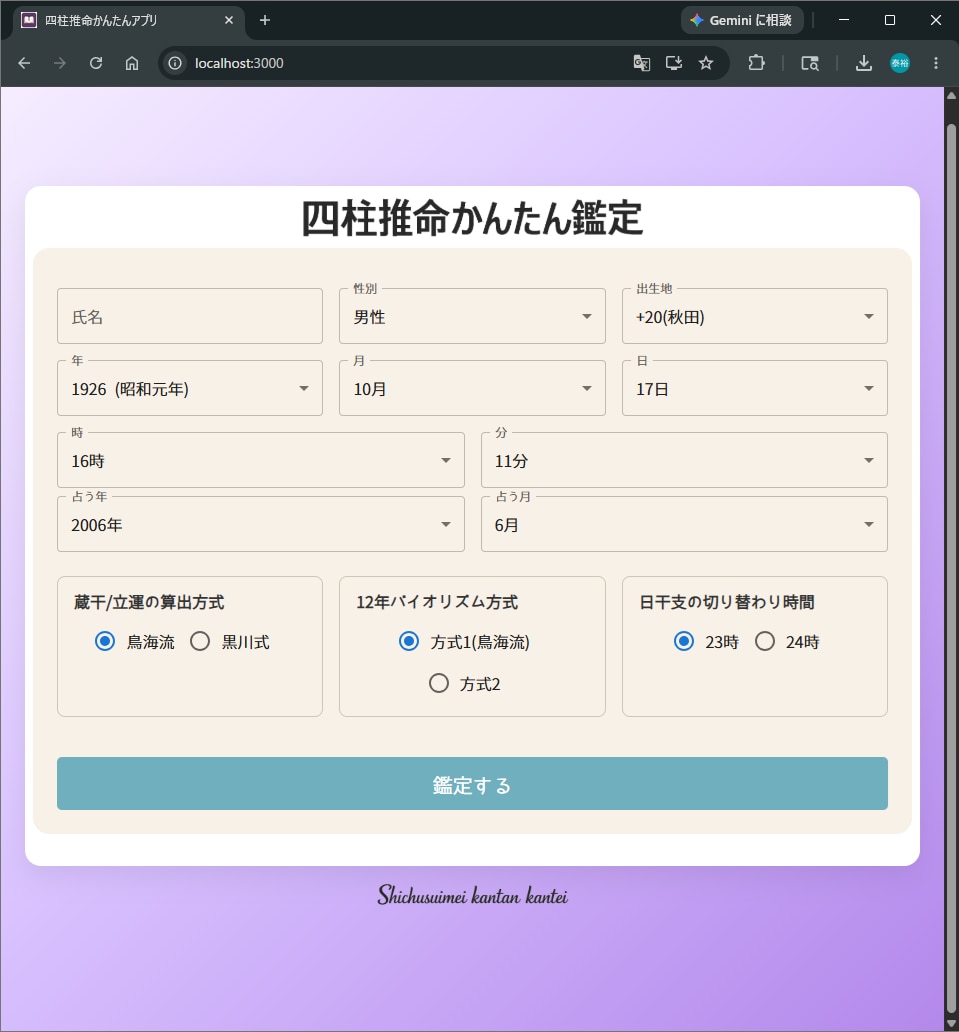The height and width of the screenshot is (1032, 959).
Task: Open a new tab with plus button
Action: (x=265, y=20)
